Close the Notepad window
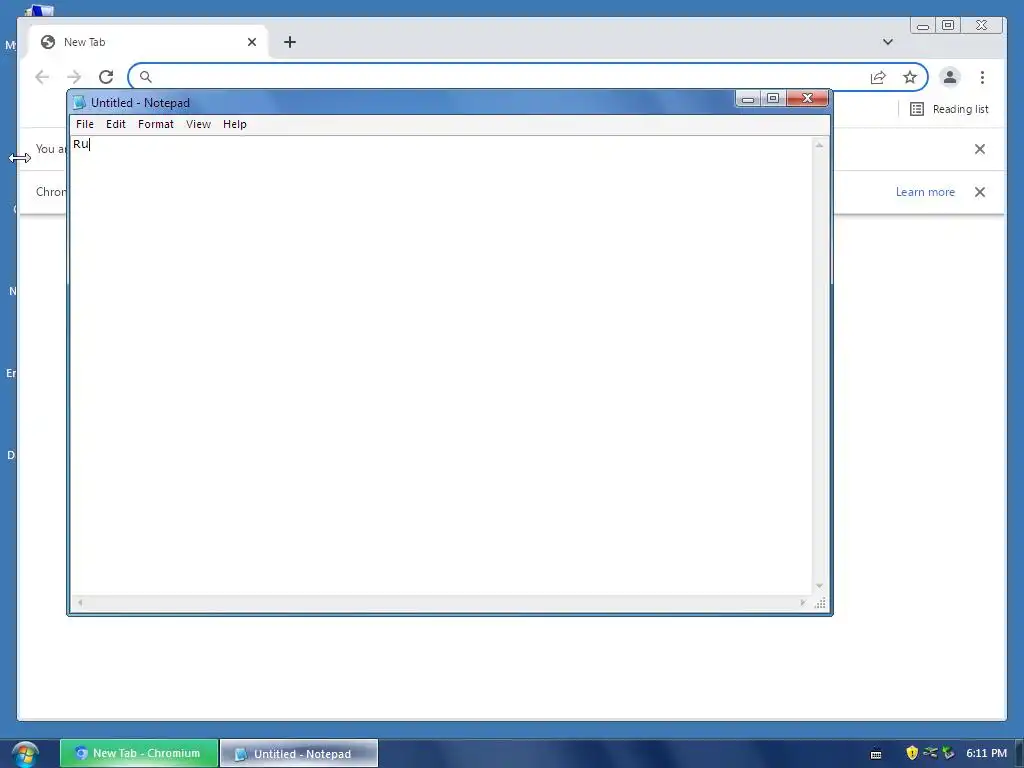Viewport: 1024px width, 768px height. 807,98
